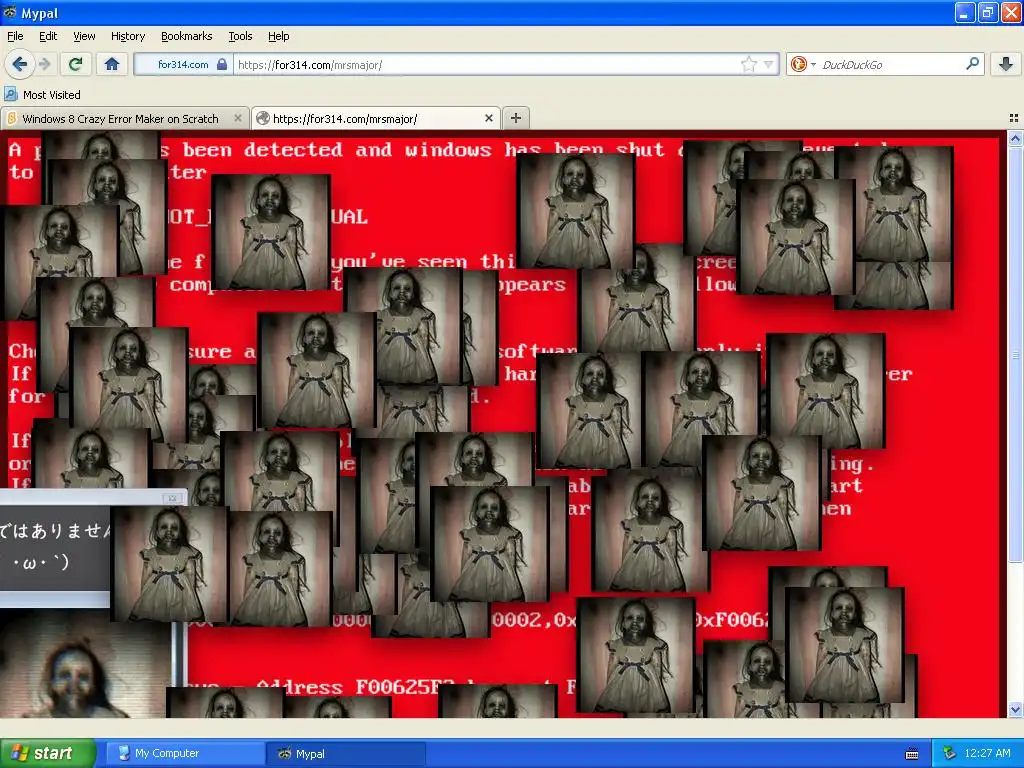Bookmark this page with the star icon
The height and width of the screenshot is (768, 1024).
tap(748, 64)
